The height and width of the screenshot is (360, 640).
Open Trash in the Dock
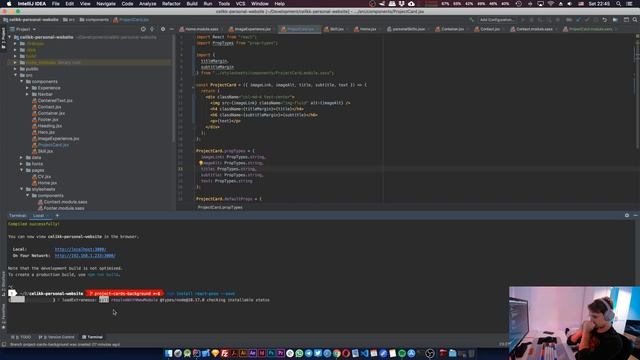point(471,353)
